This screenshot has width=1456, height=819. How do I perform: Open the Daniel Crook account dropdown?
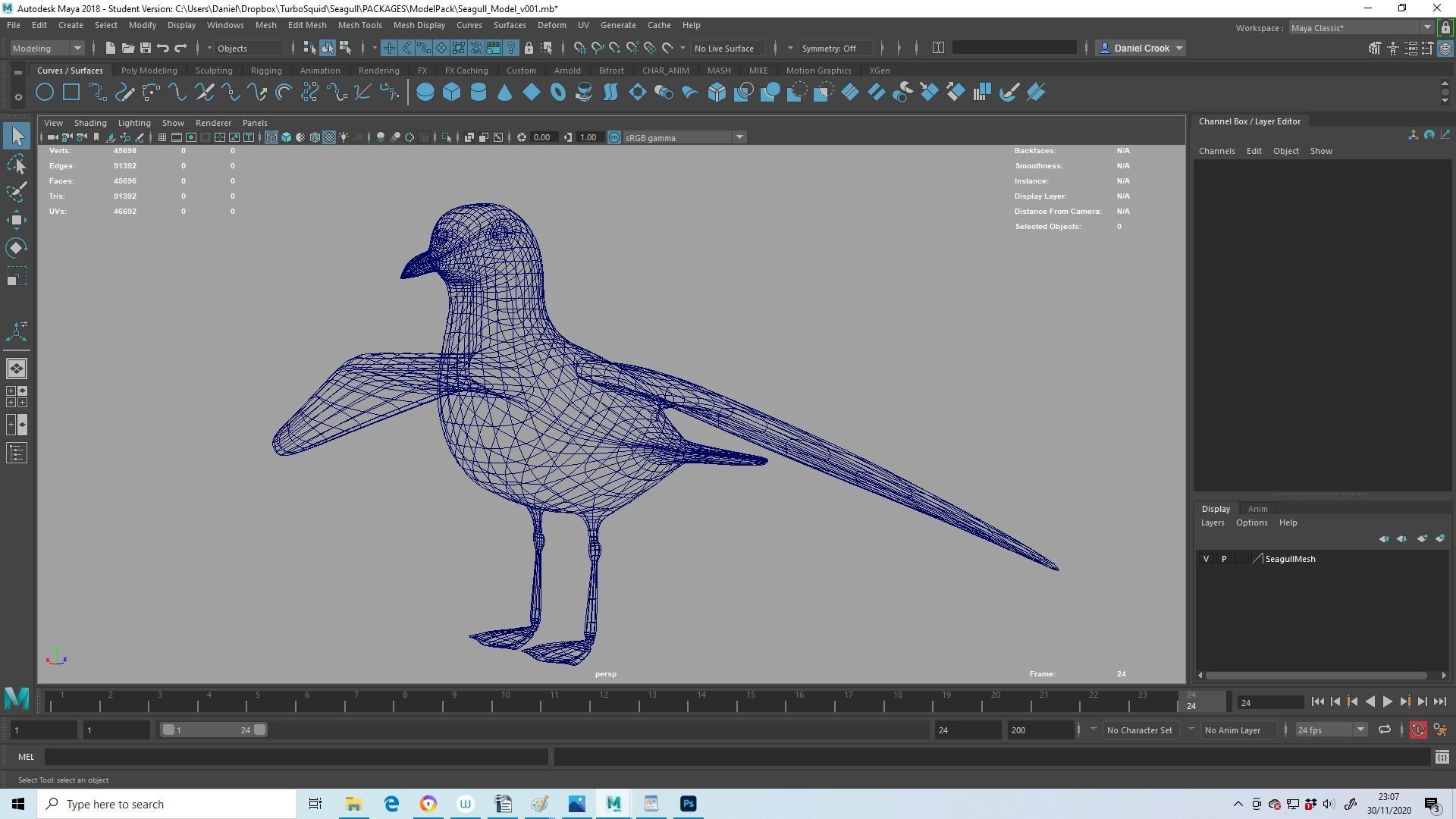click(1141, 48)
